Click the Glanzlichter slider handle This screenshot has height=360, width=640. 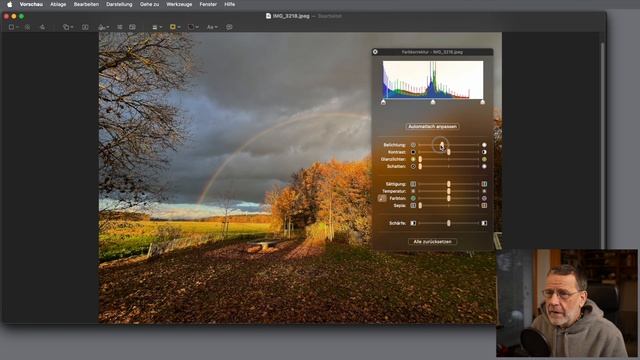pos(420,159)
